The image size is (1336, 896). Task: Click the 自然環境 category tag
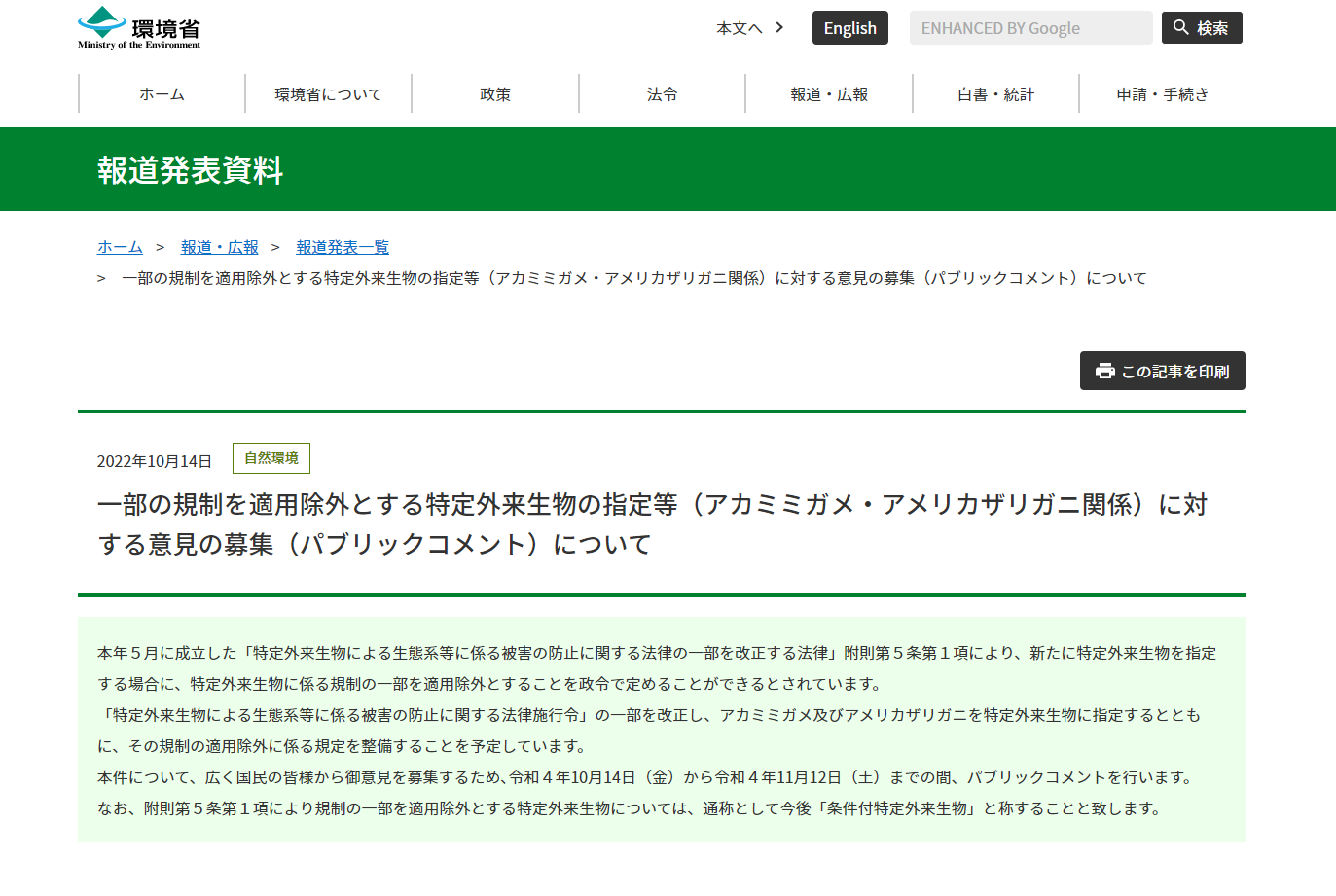(x=271, y=458)
